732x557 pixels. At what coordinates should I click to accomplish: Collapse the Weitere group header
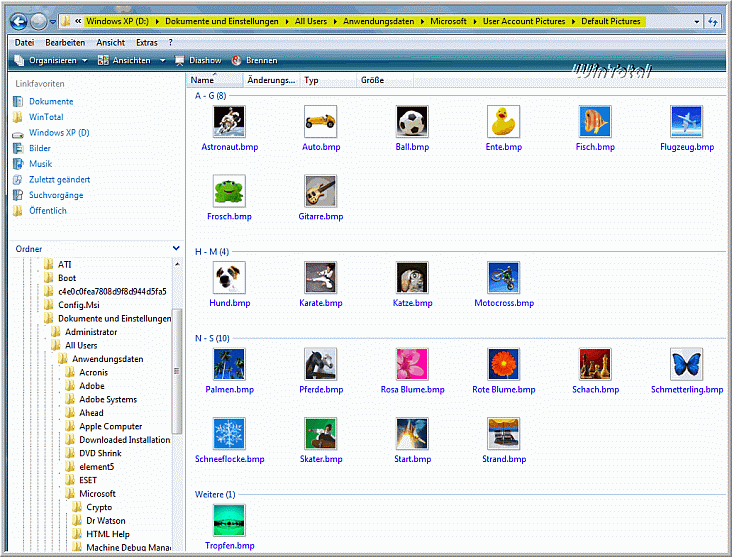tap(215, 494)
